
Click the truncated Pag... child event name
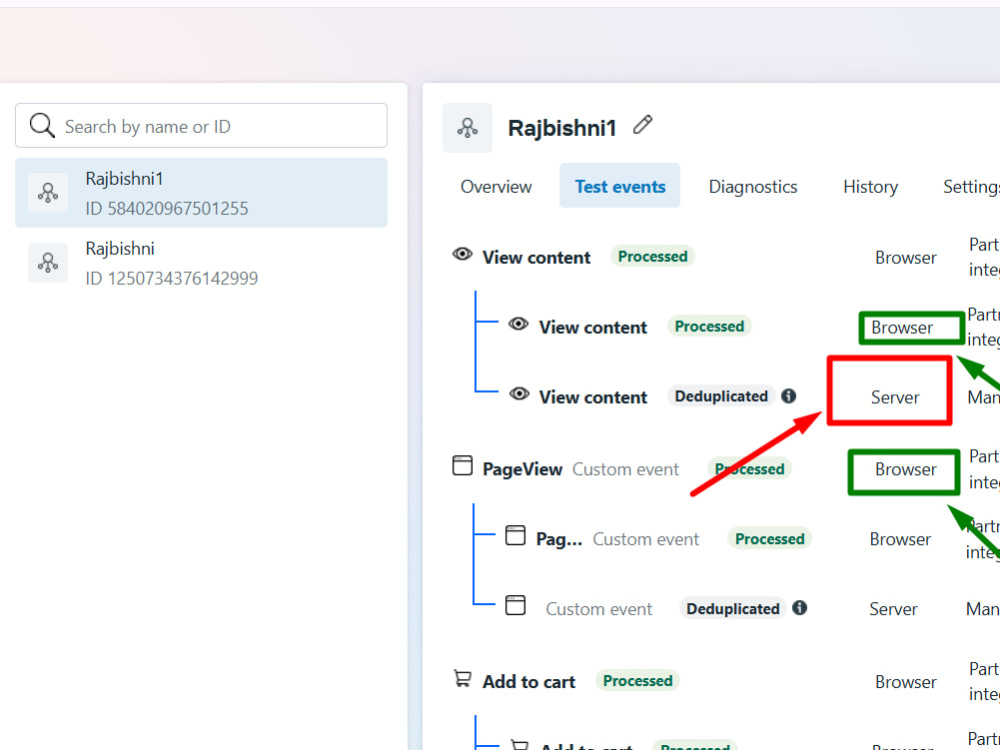pos(559,540)
